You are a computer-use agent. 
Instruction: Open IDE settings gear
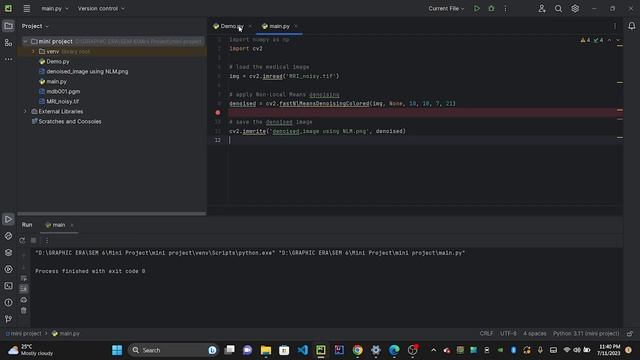[575, 8]
